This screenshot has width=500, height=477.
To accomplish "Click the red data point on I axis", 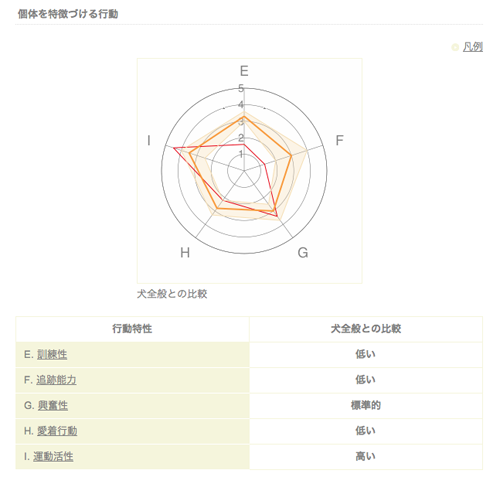I will click(x=174, y=148).
